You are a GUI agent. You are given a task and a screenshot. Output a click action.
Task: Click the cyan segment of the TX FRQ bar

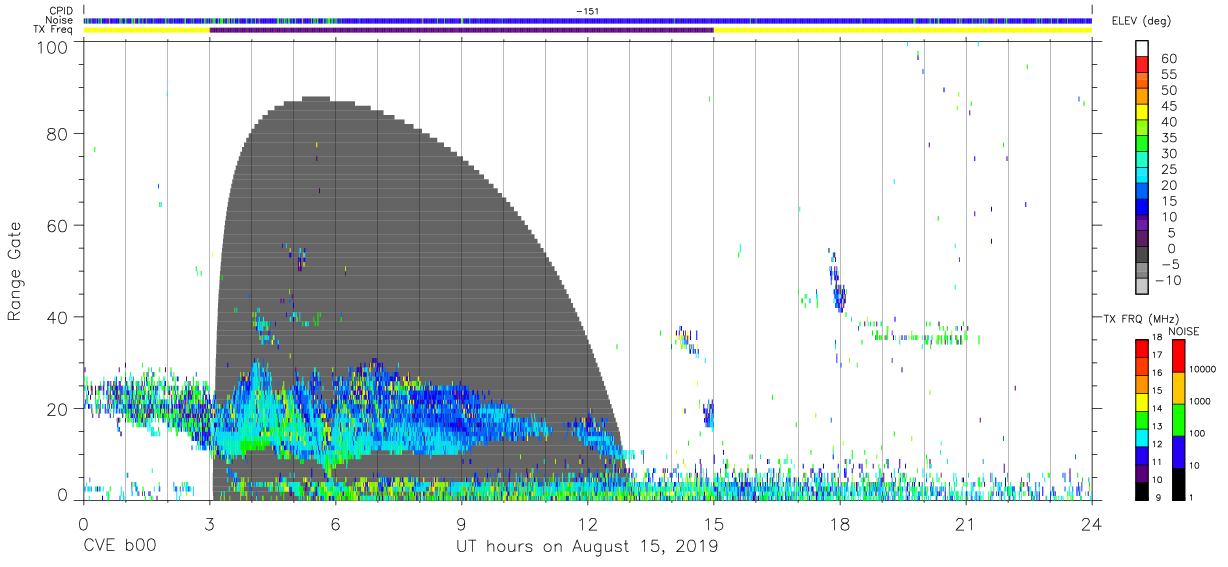[1142, 436]
